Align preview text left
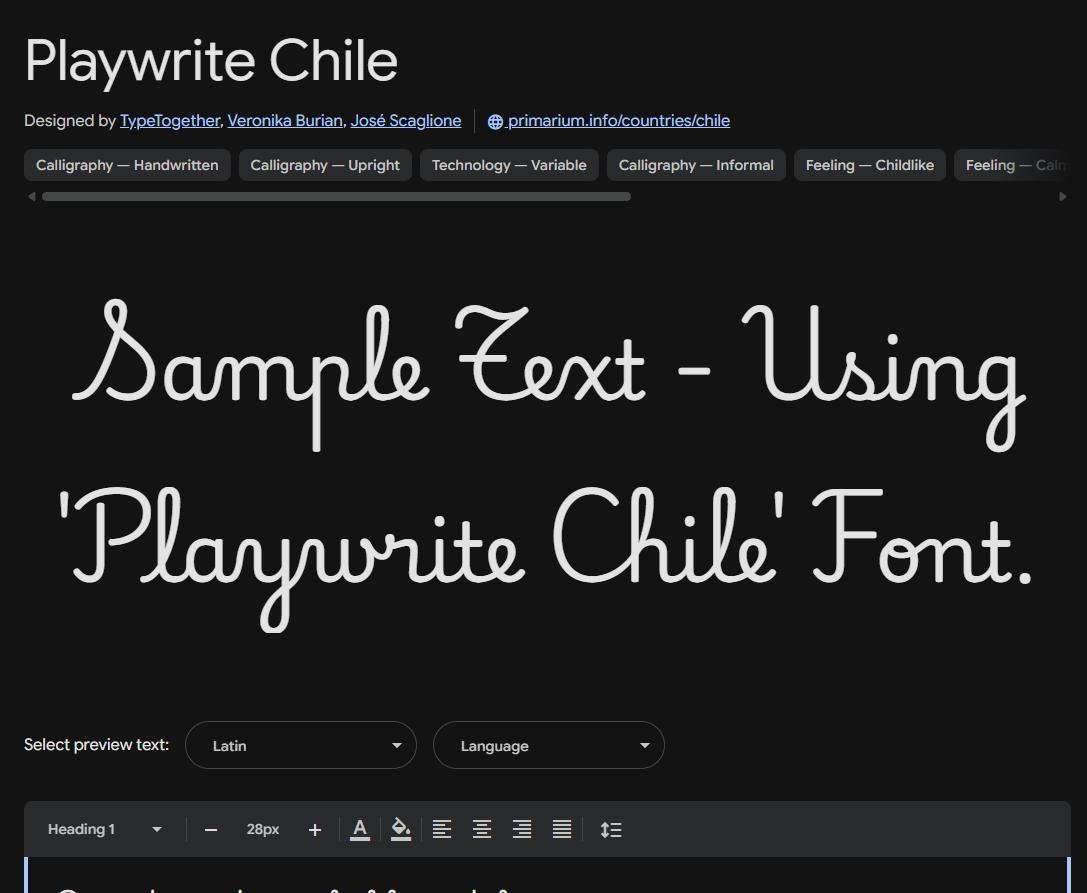 [442, 829]
